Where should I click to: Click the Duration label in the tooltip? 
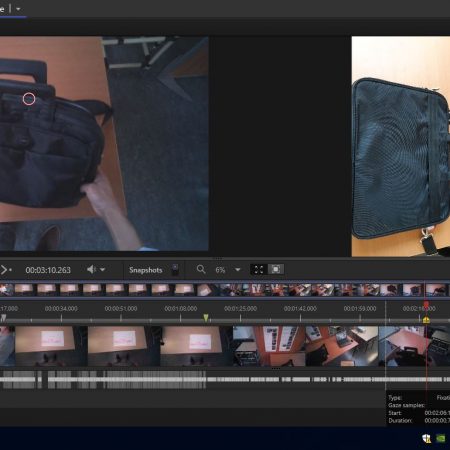400,421
